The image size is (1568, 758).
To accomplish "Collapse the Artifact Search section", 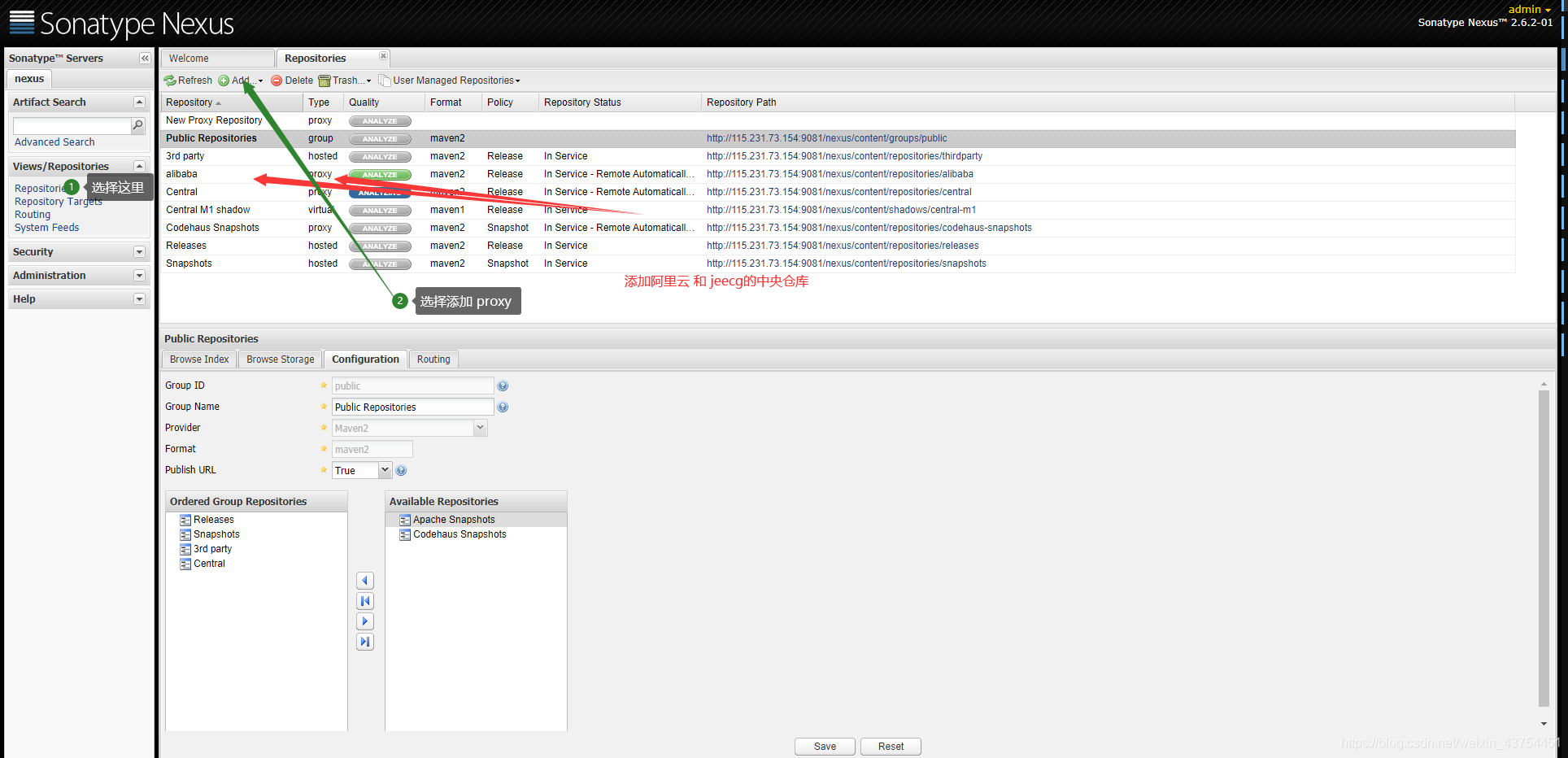I will 139,102.
